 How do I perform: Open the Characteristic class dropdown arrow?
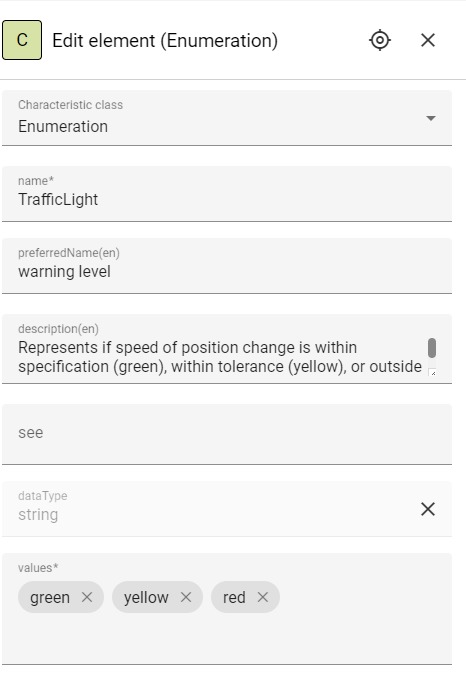pyautogui.click(x=431, y=118)
